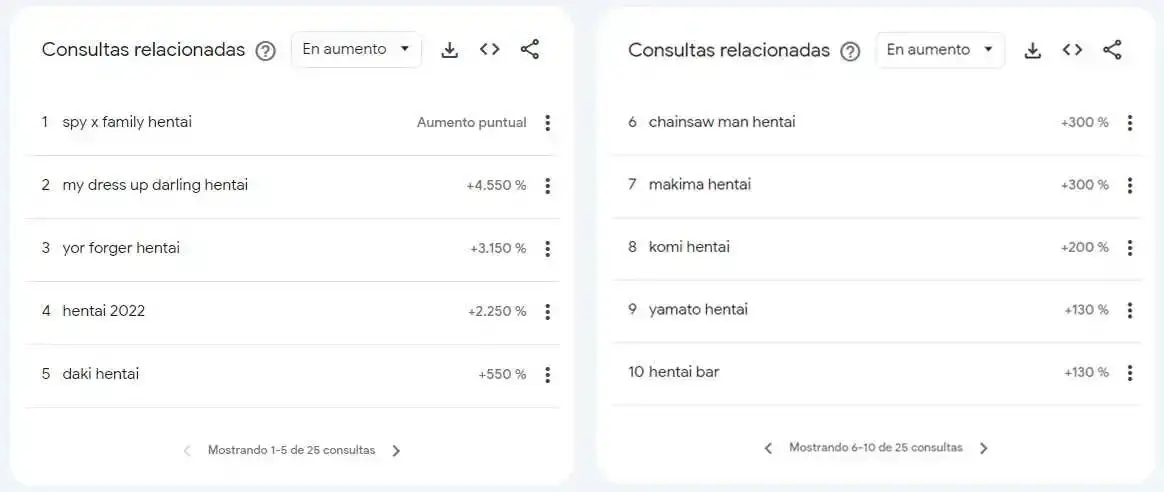Download the right related queries data
1164x492 pixels.
1033,50
